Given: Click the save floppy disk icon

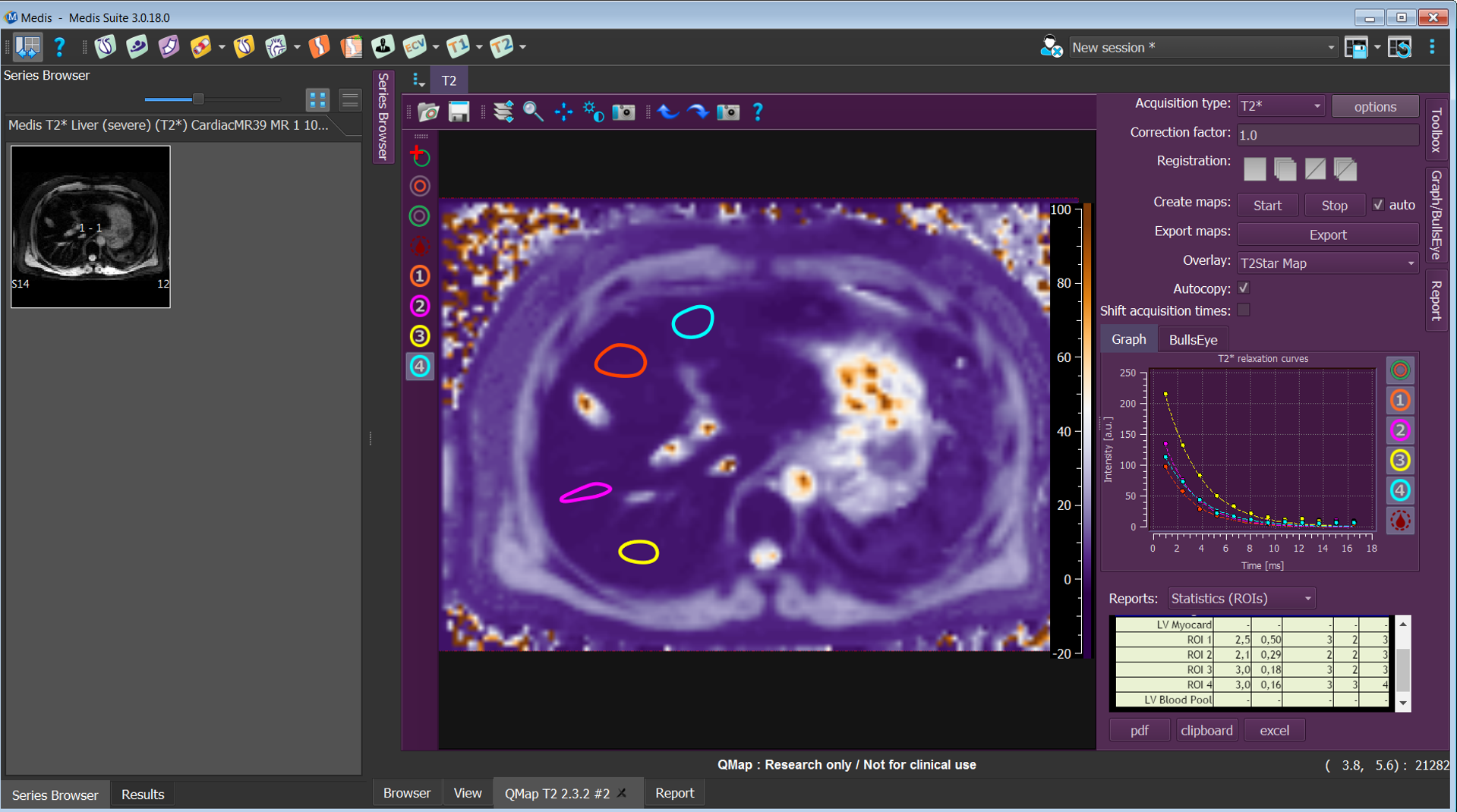Looking at the screenshot, I should tap(459, 112).
